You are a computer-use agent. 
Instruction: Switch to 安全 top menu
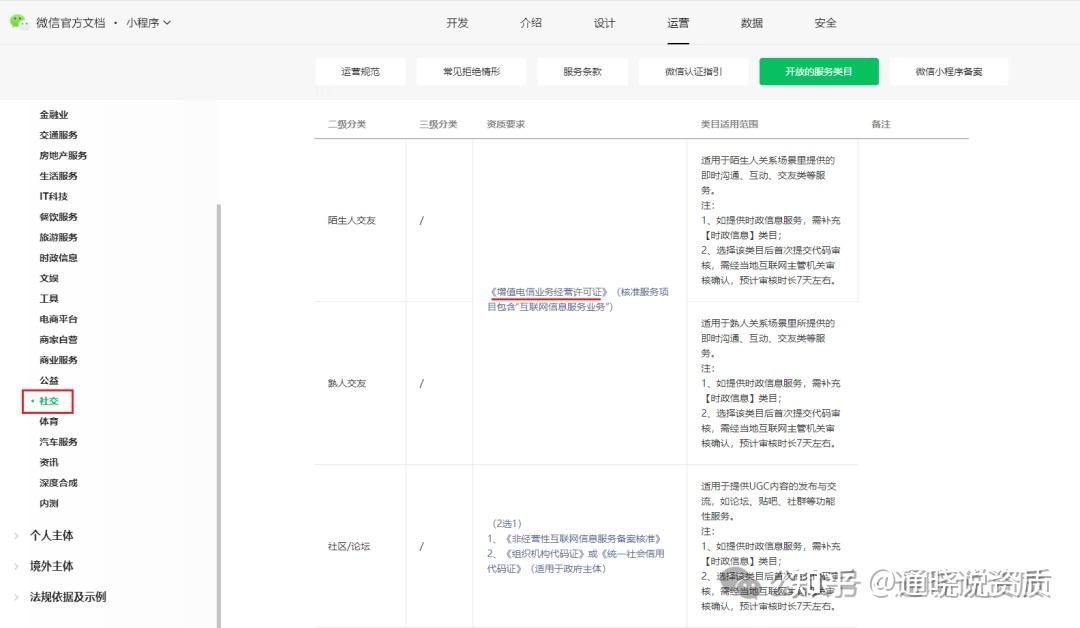[x=825, y=23]
